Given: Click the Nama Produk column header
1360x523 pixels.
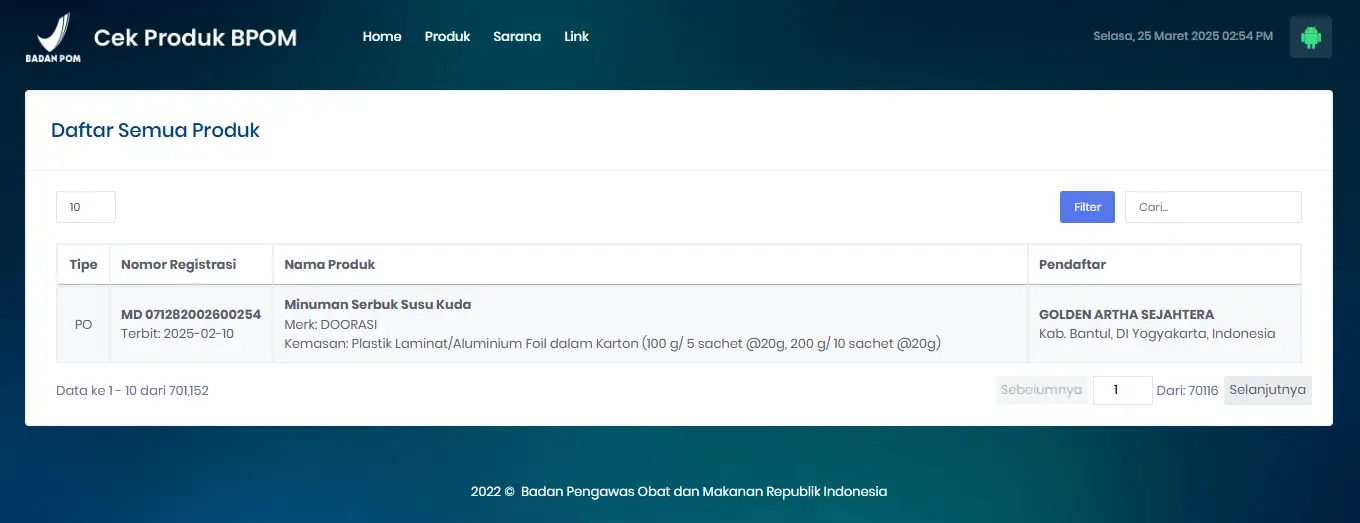Looking at the screenshot, I should 330,265.
